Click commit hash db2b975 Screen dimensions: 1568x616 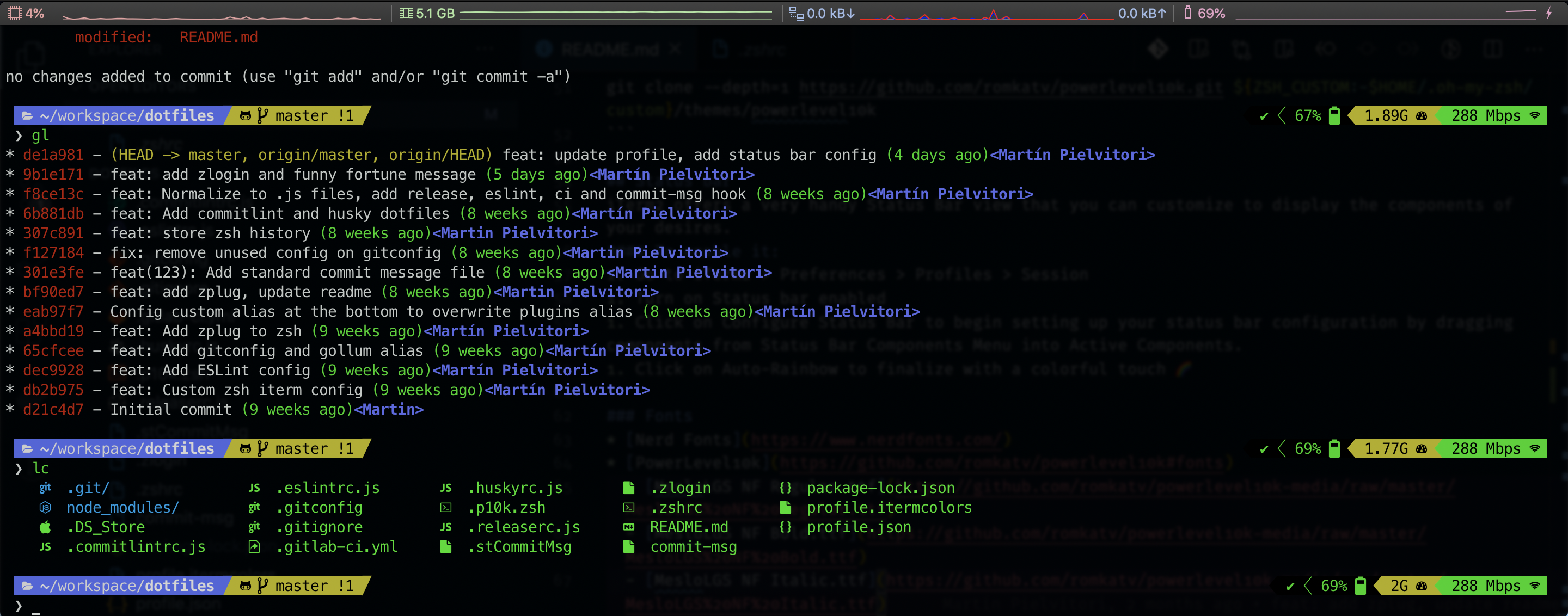[53, 390]
